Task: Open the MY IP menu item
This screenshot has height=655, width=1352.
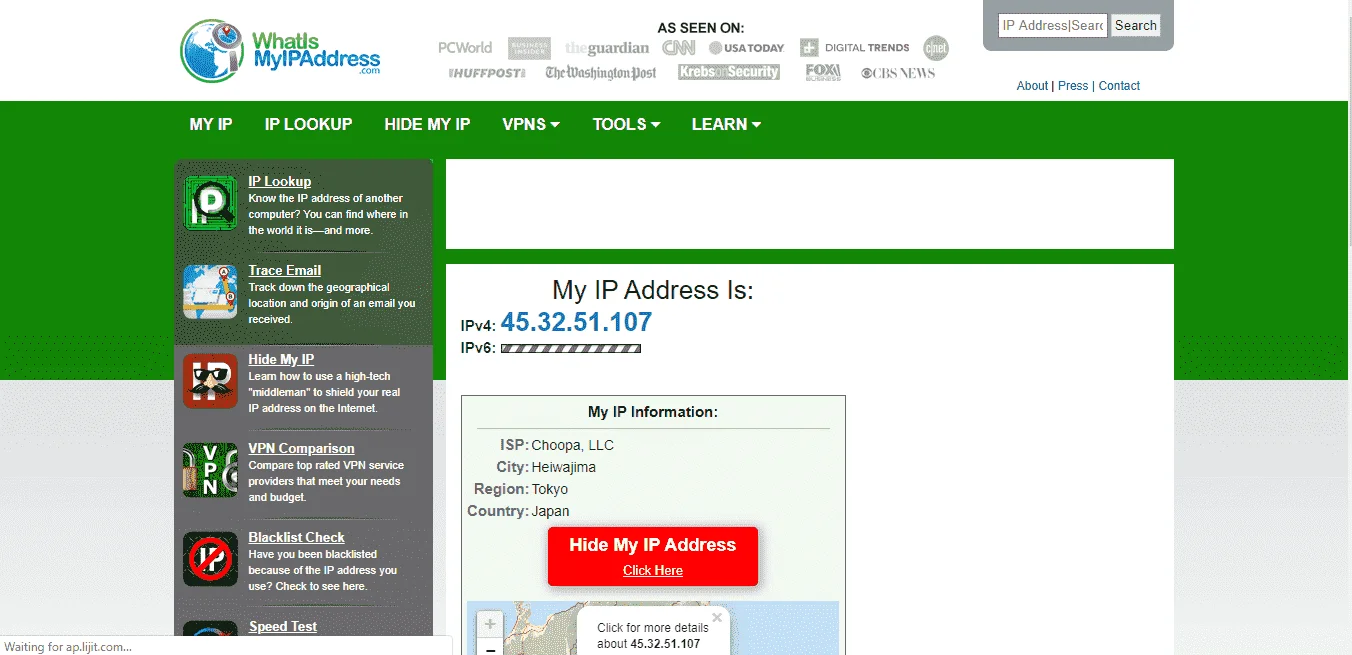Action: [x=211, y=125]
